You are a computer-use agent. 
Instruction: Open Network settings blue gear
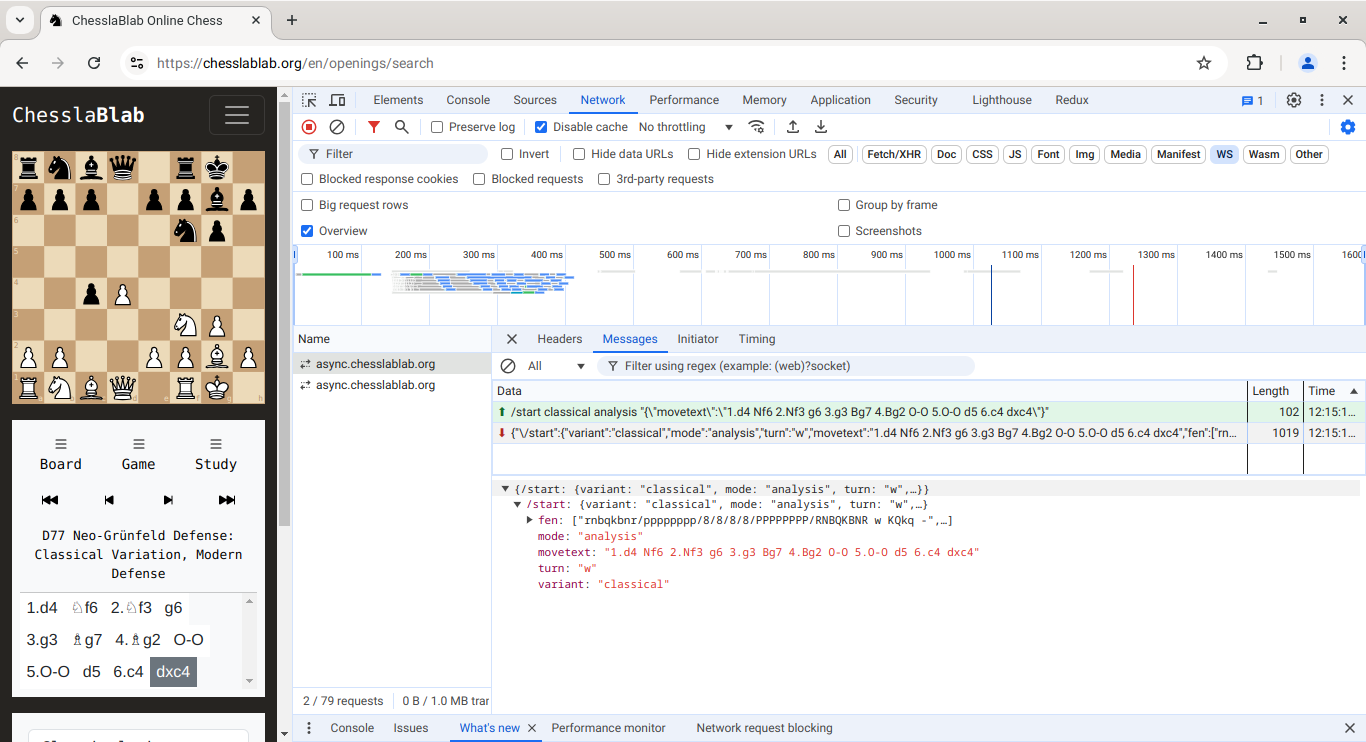pos(1348,127)
